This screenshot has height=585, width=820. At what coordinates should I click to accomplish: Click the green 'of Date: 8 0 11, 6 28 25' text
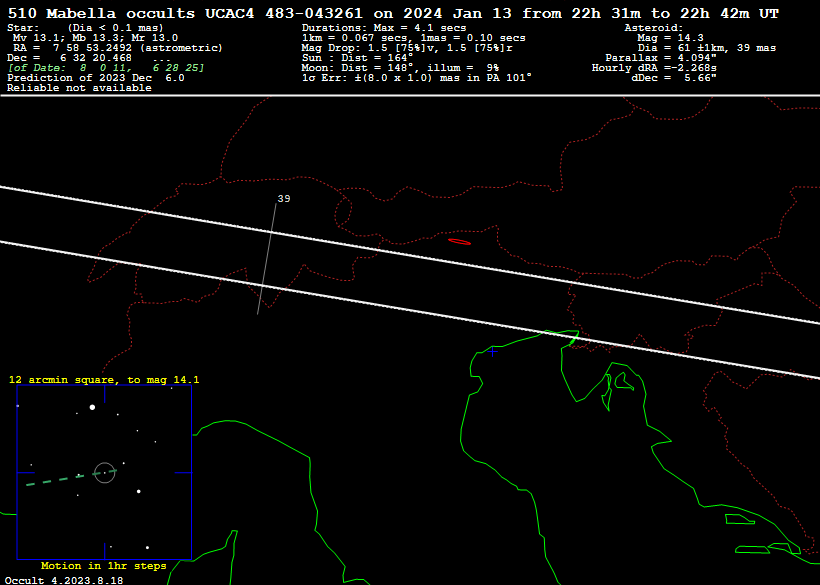106,68
